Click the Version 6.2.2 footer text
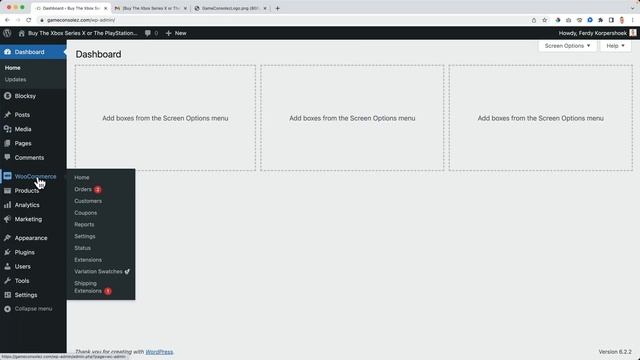 coord(615,352)
